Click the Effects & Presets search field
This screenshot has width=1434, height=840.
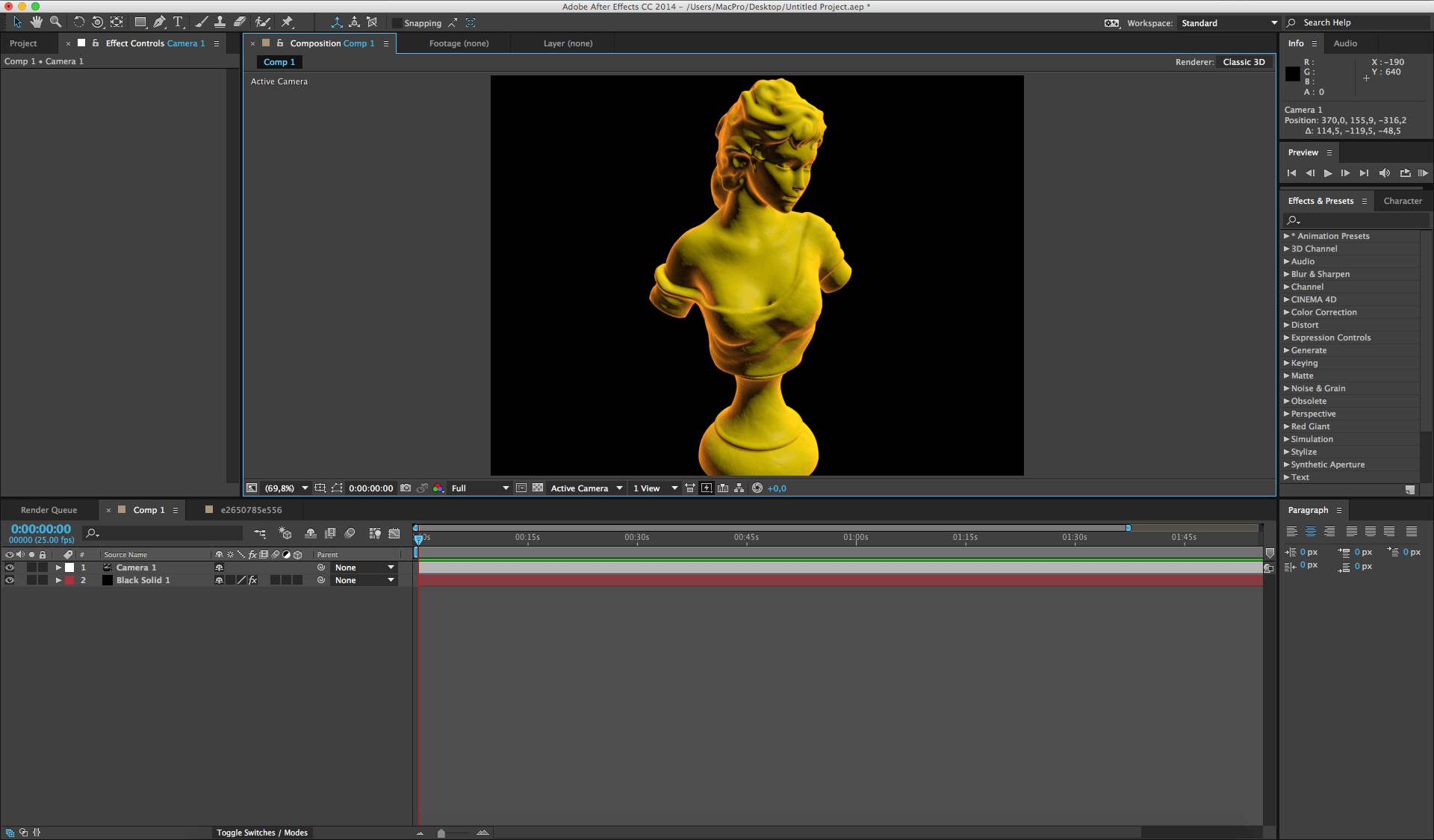[1356, 220]
